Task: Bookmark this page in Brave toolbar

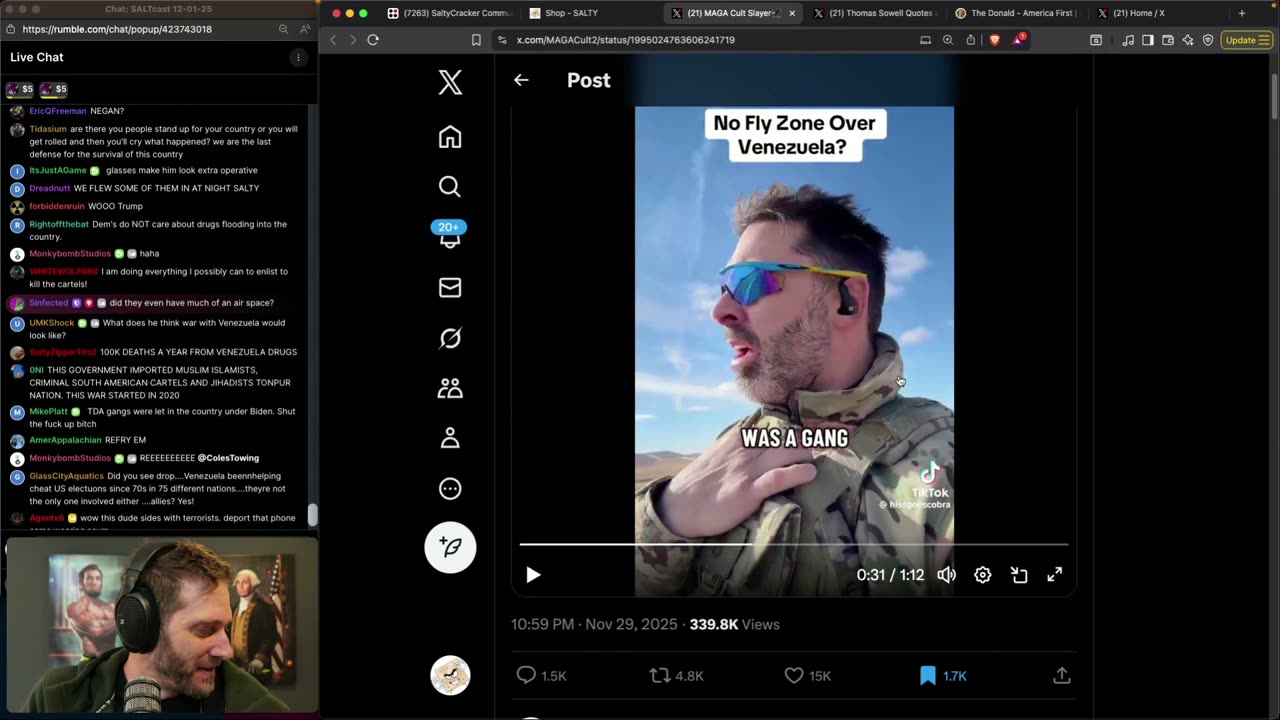Action: (x=476, y=40)
